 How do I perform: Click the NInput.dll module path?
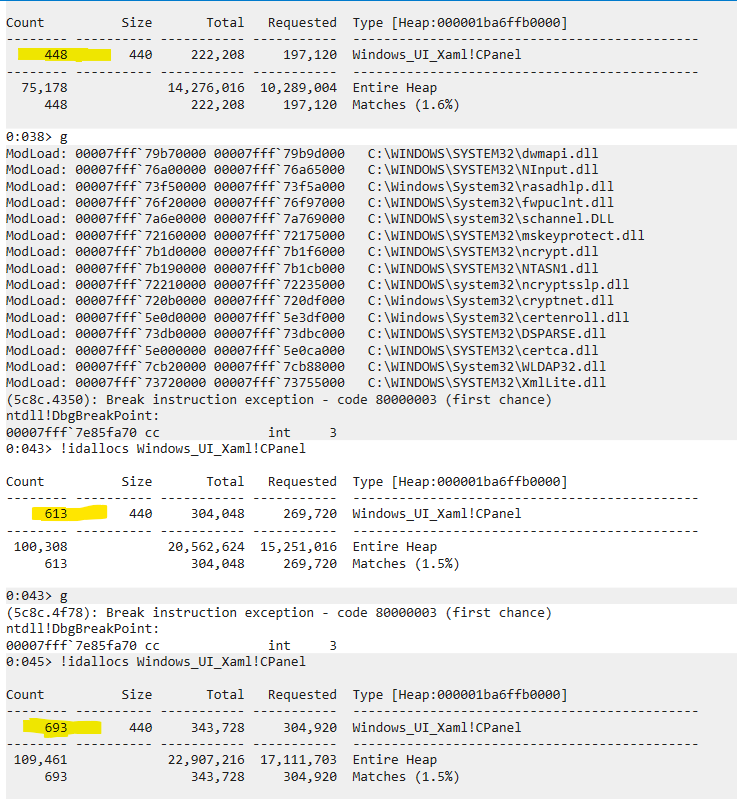click(483, 170)
